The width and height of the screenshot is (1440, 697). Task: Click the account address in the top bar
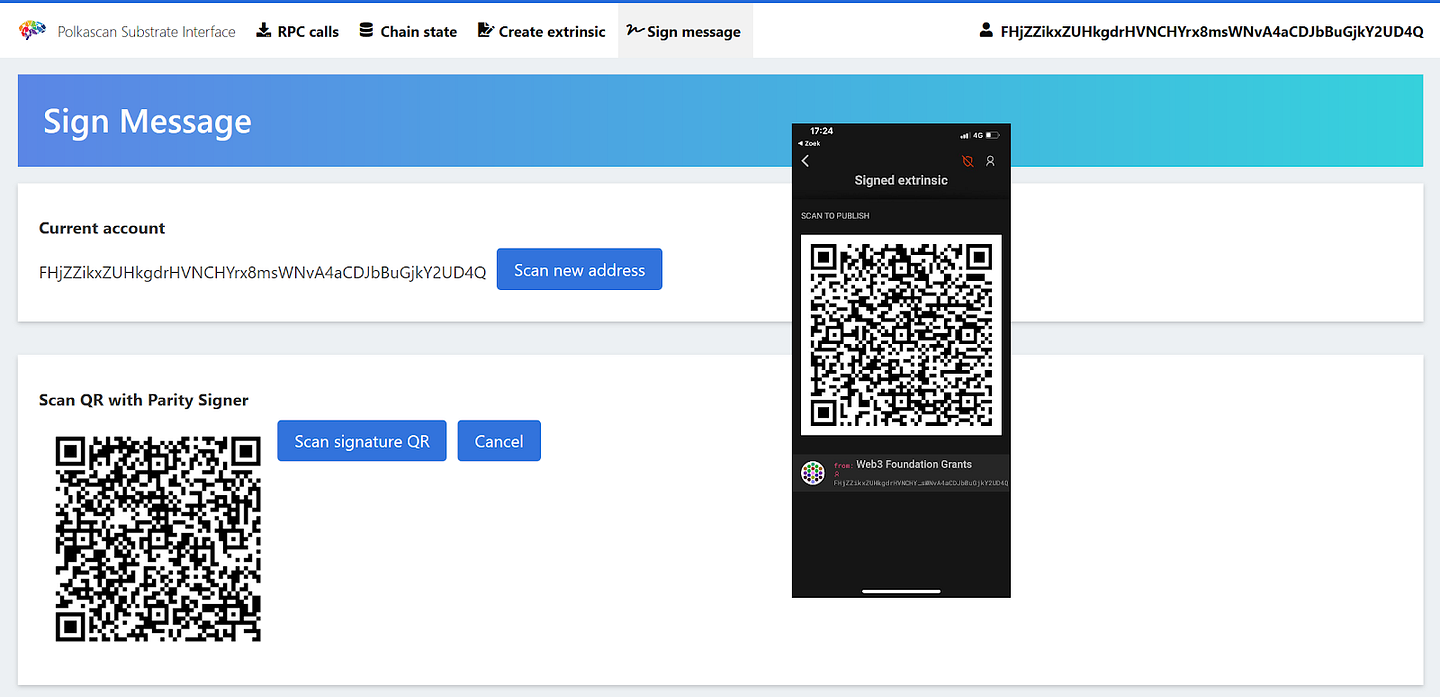1212,31
